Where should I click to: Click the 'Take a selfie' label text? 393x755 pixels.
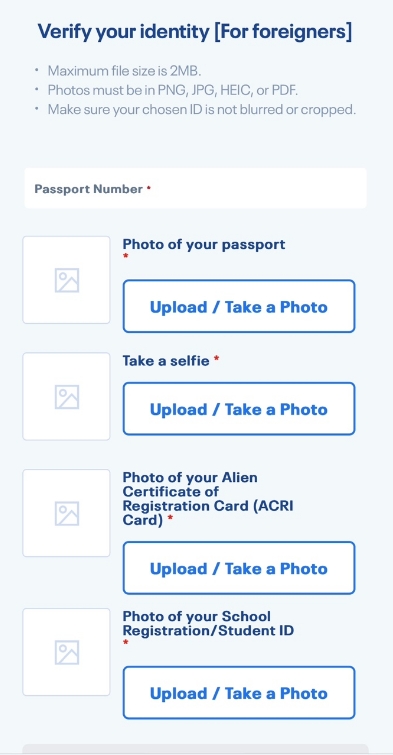(166, 360)
